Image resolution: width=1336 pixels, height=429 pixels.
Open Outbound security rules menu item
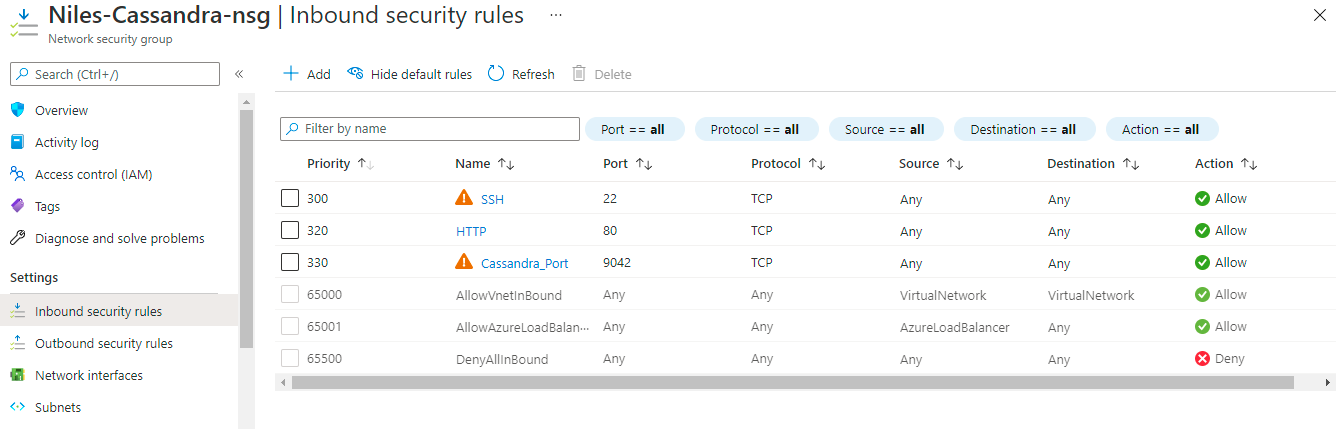click(x=103, y=343)
